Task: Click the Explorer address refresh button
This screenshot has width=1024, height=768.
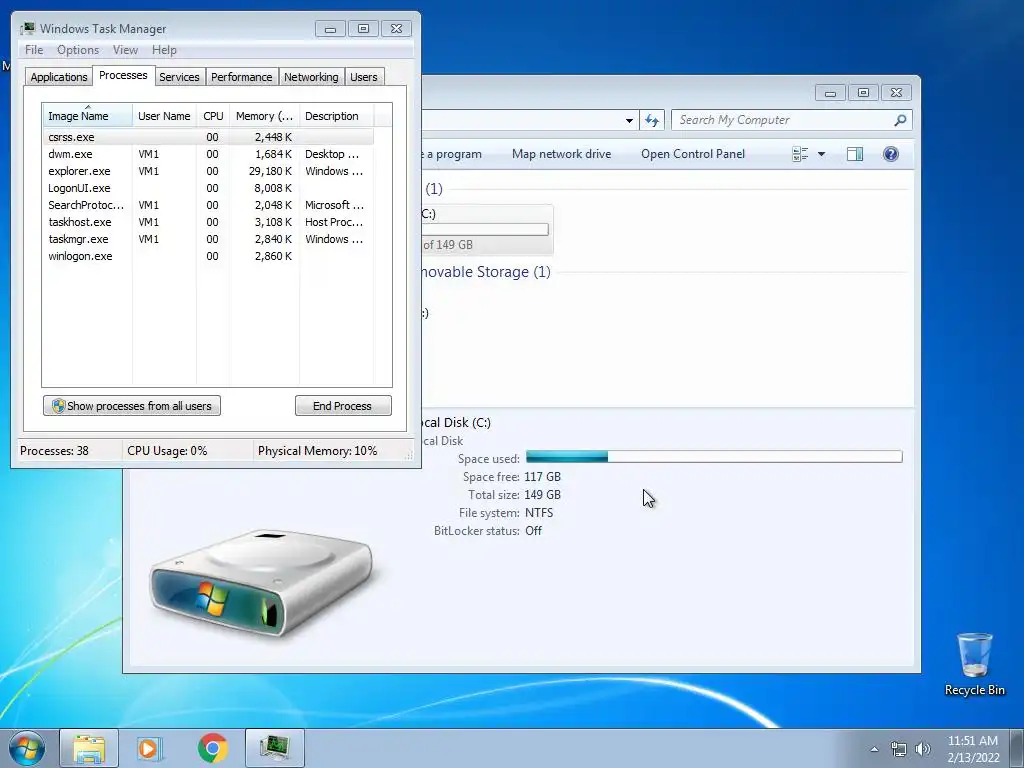Action: pos(652,120)
